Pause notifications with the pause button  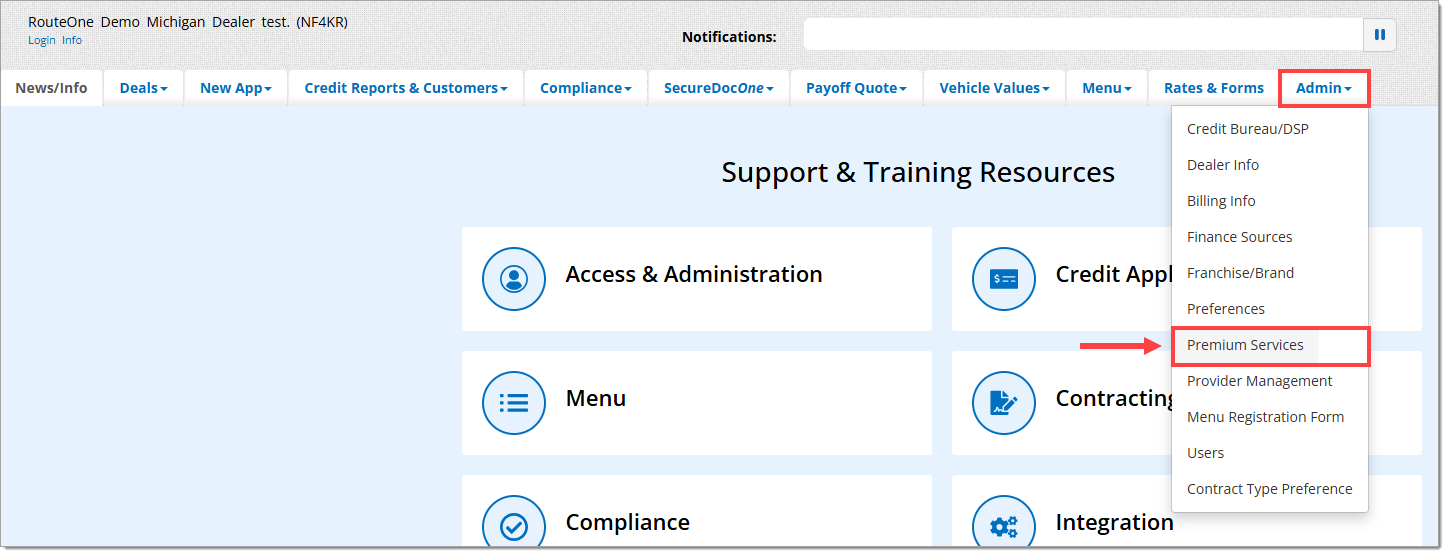(x=1379, y=35)
